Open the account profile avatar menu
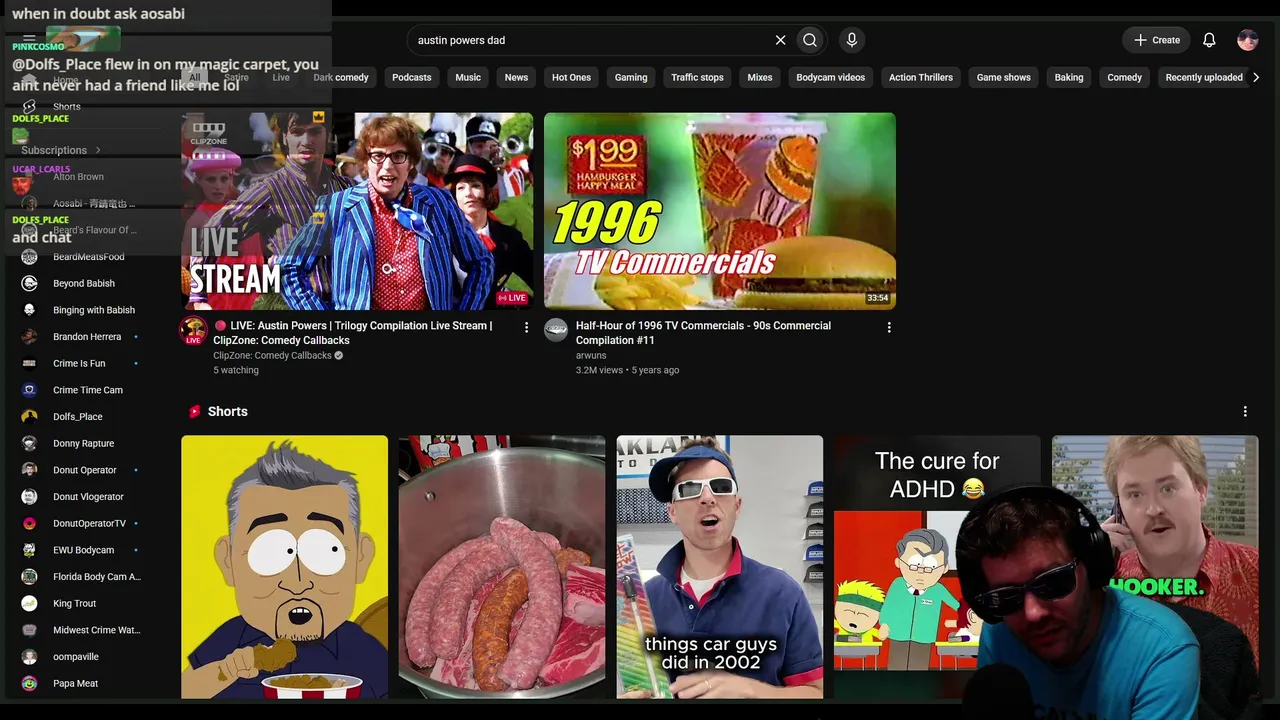Image resolution: width=1280 pixels, height=720 pixels. pos(1247,40)
